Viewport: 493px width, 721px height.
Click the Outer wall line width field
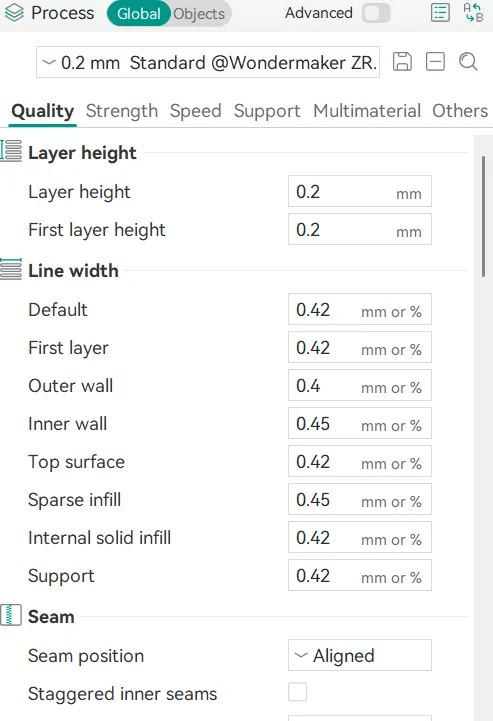point(360,385)
